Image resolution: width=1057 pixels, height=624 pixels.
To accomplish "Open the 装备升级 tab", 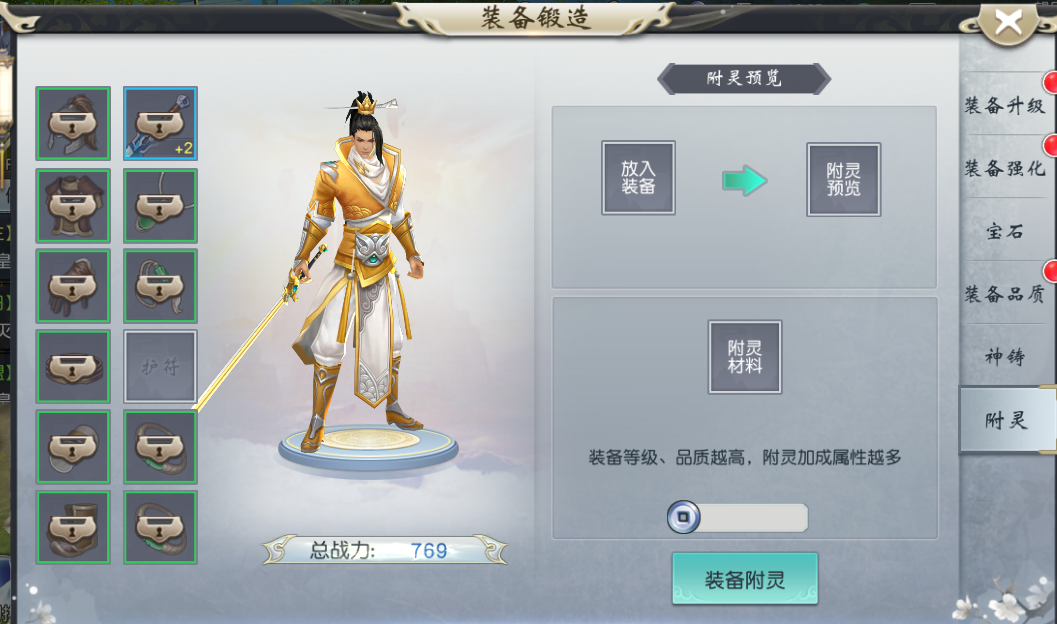I will [1004, 105].
